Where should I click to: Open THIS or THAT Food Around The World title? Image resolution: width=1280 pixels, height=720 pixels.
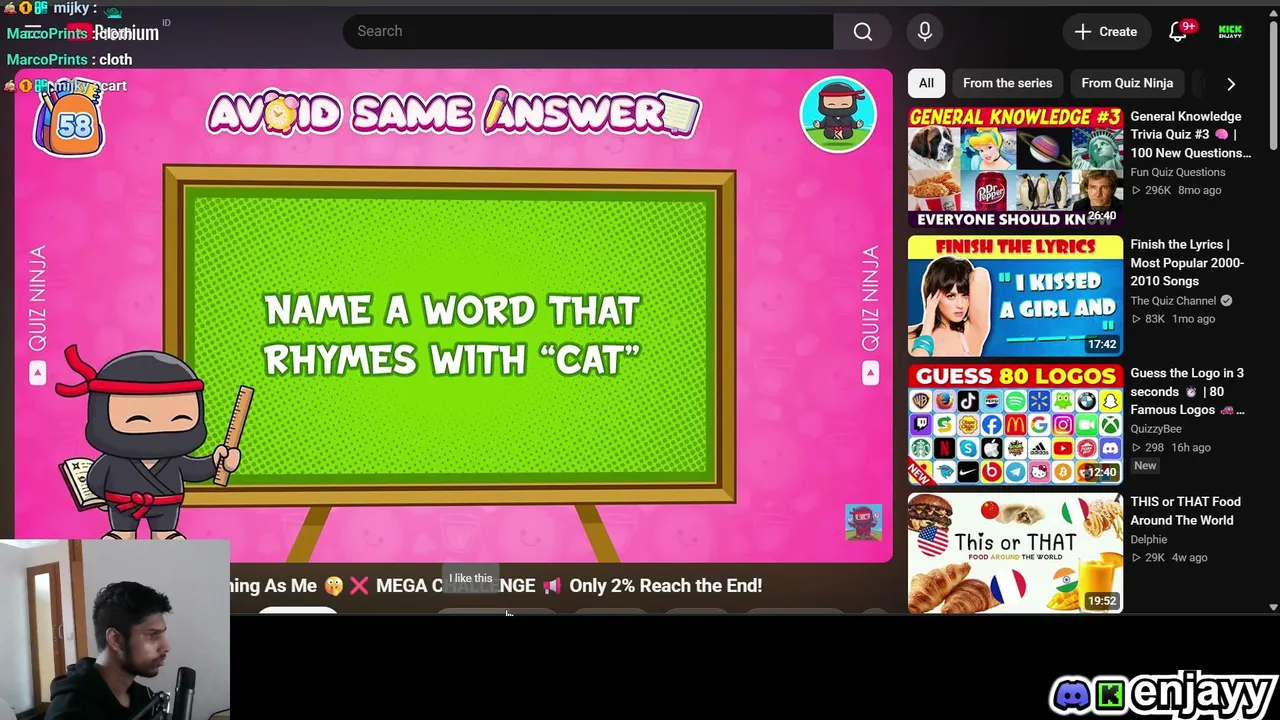pos(1185,511)
